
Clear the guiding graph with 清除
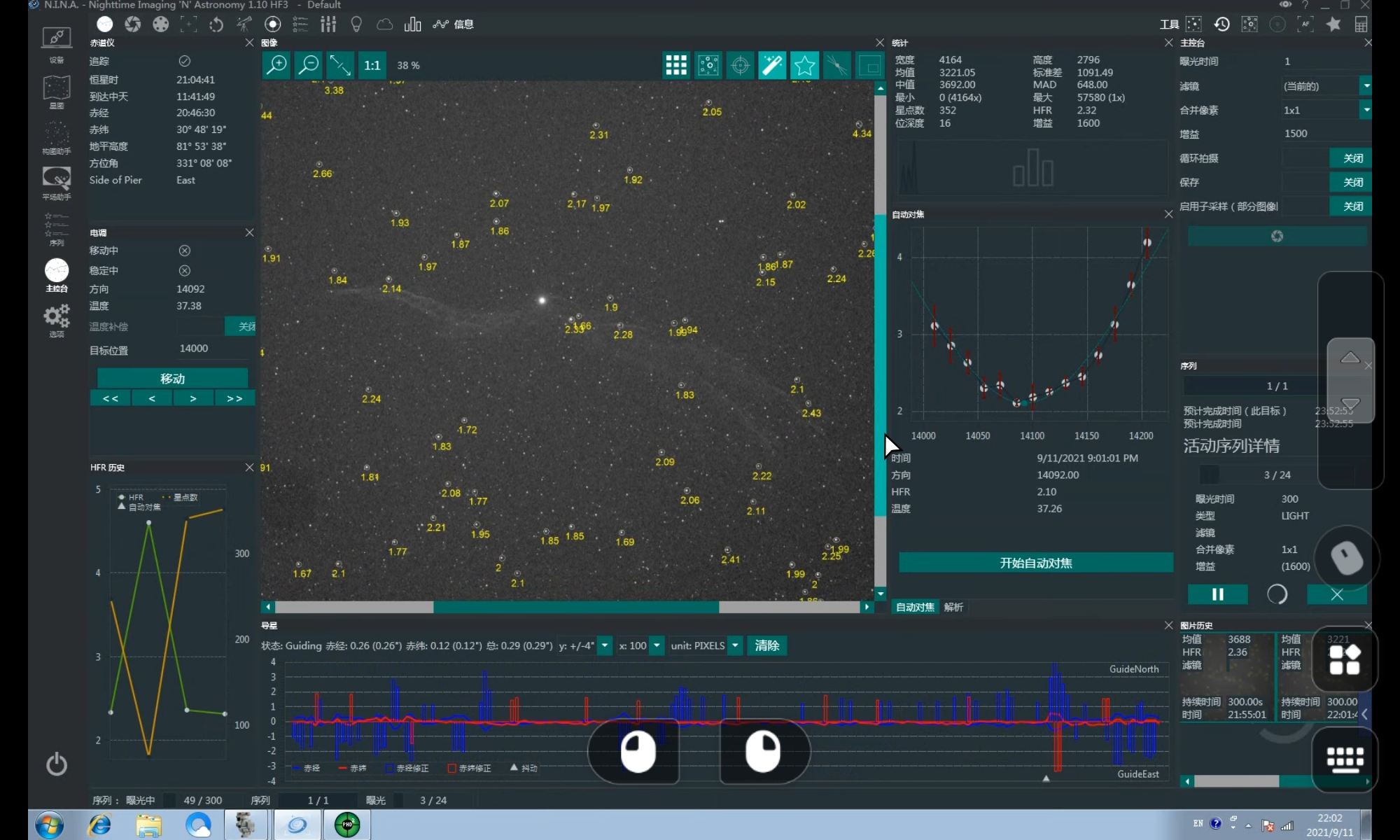pyautogui.click(x=767, y=645)
